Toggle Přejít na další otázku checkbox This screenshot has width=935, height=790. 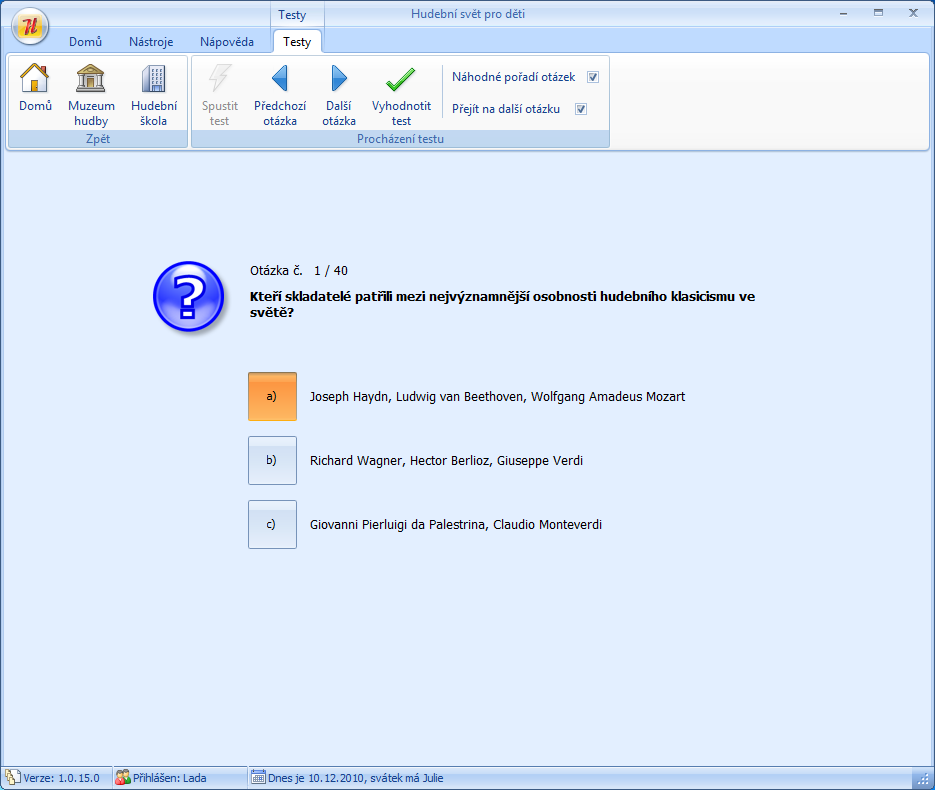581,109
